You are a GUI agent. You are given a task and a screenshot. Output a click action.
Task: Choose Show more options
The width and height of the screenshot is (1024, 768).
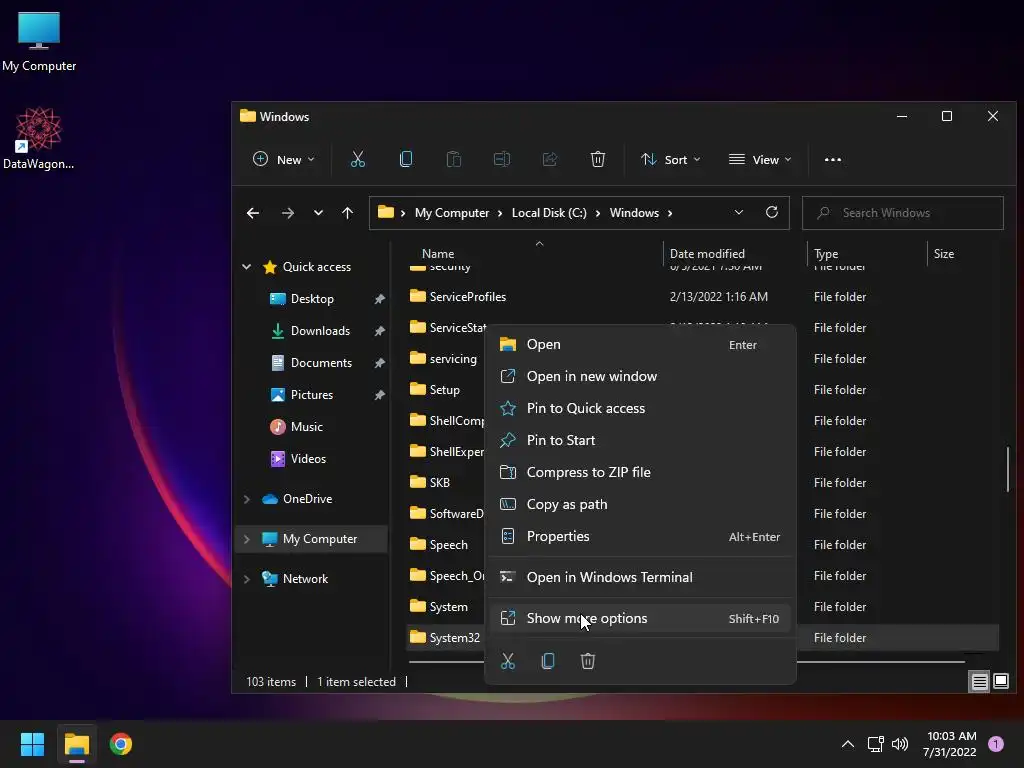pos(640,618)
